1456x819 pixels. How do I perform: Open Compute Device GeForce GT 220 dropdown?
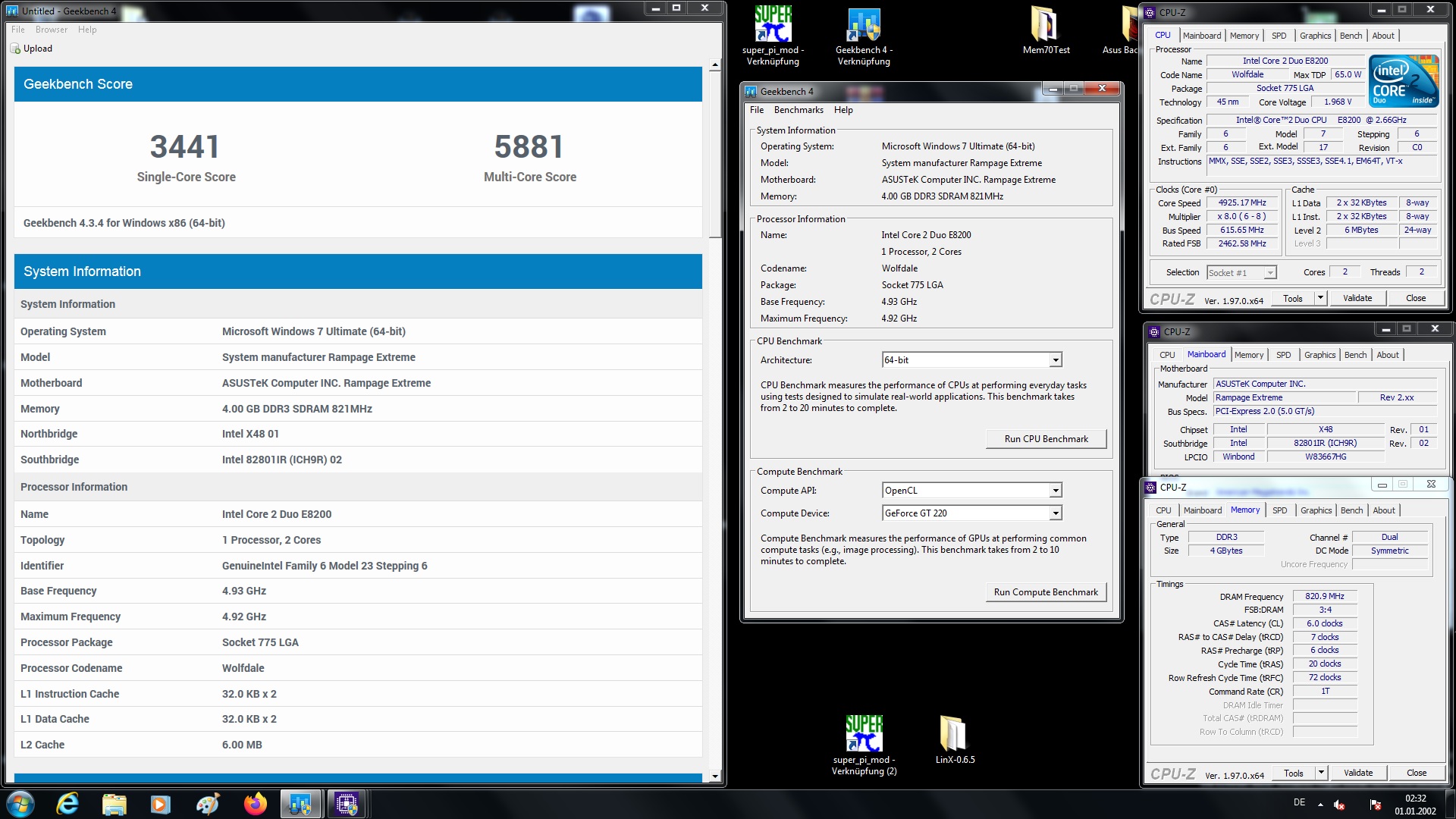click(x=1055, y=513)
